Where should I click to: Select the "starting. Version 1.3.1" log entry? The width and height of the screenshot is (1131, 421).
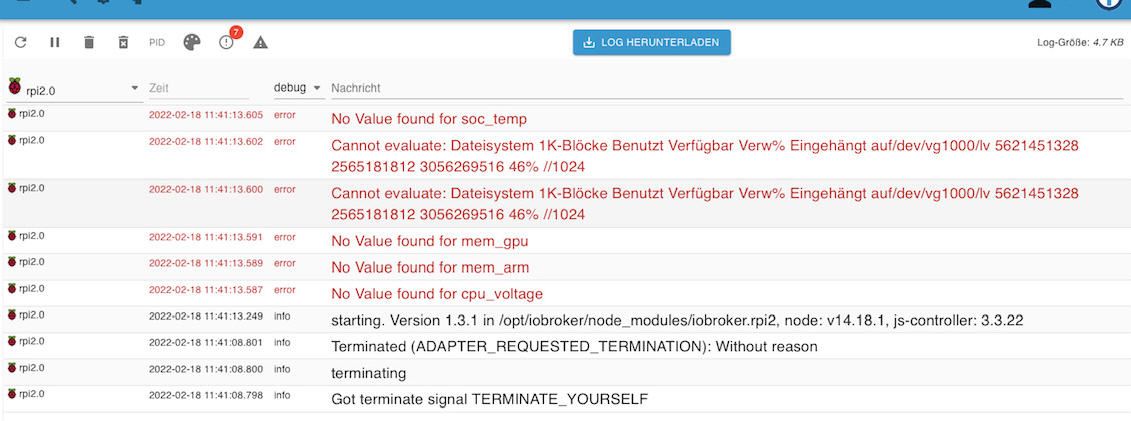676,321
